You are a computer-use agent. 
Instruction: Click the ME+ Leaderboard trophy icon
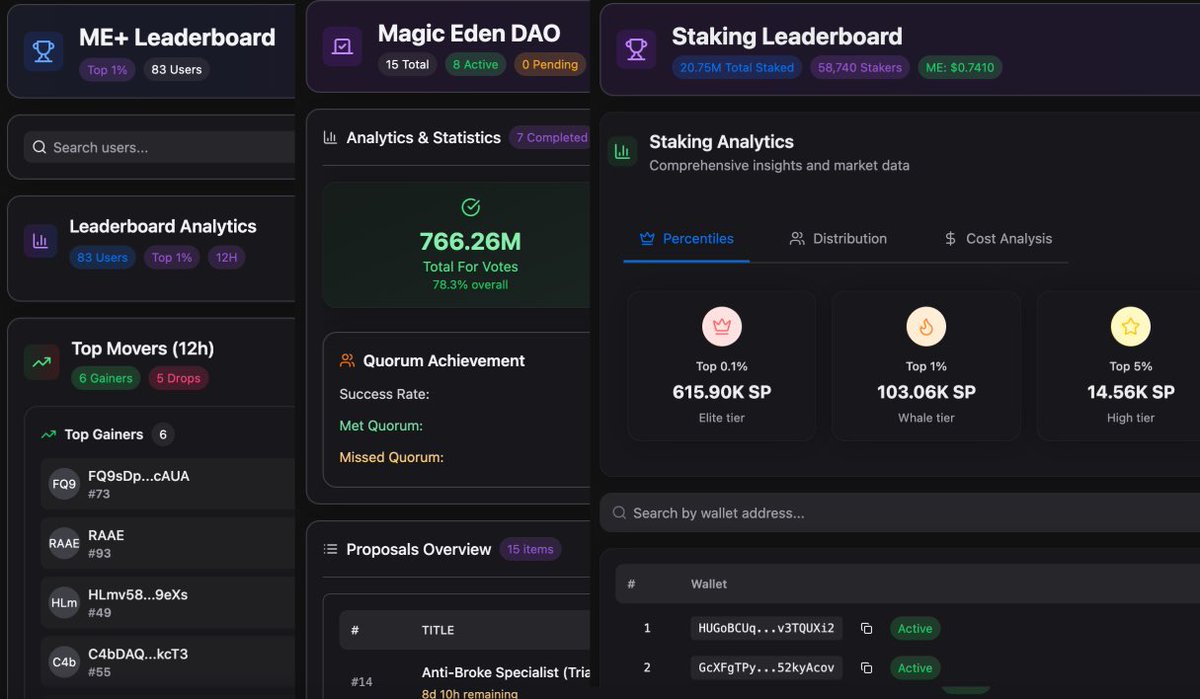(43, 51)
